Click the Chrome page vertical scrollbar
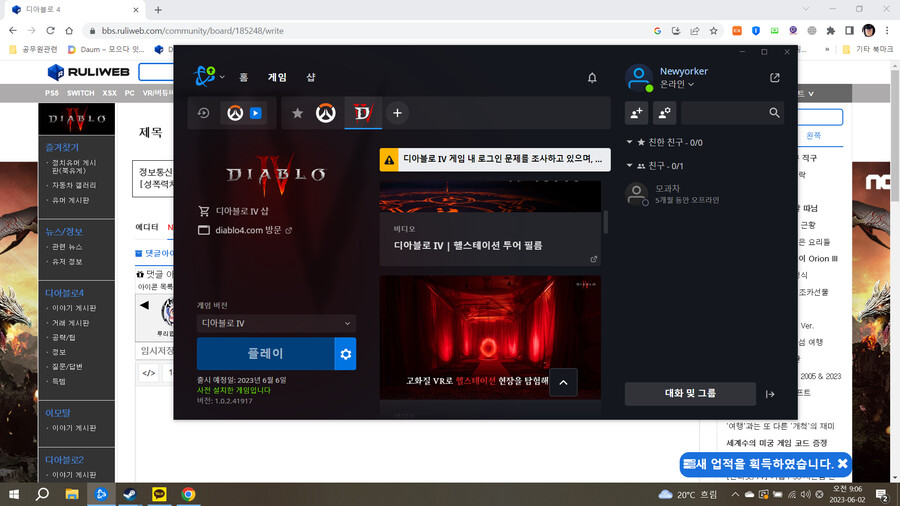The image size is (900, 506). pyautogui.click(x=894, y=134)
